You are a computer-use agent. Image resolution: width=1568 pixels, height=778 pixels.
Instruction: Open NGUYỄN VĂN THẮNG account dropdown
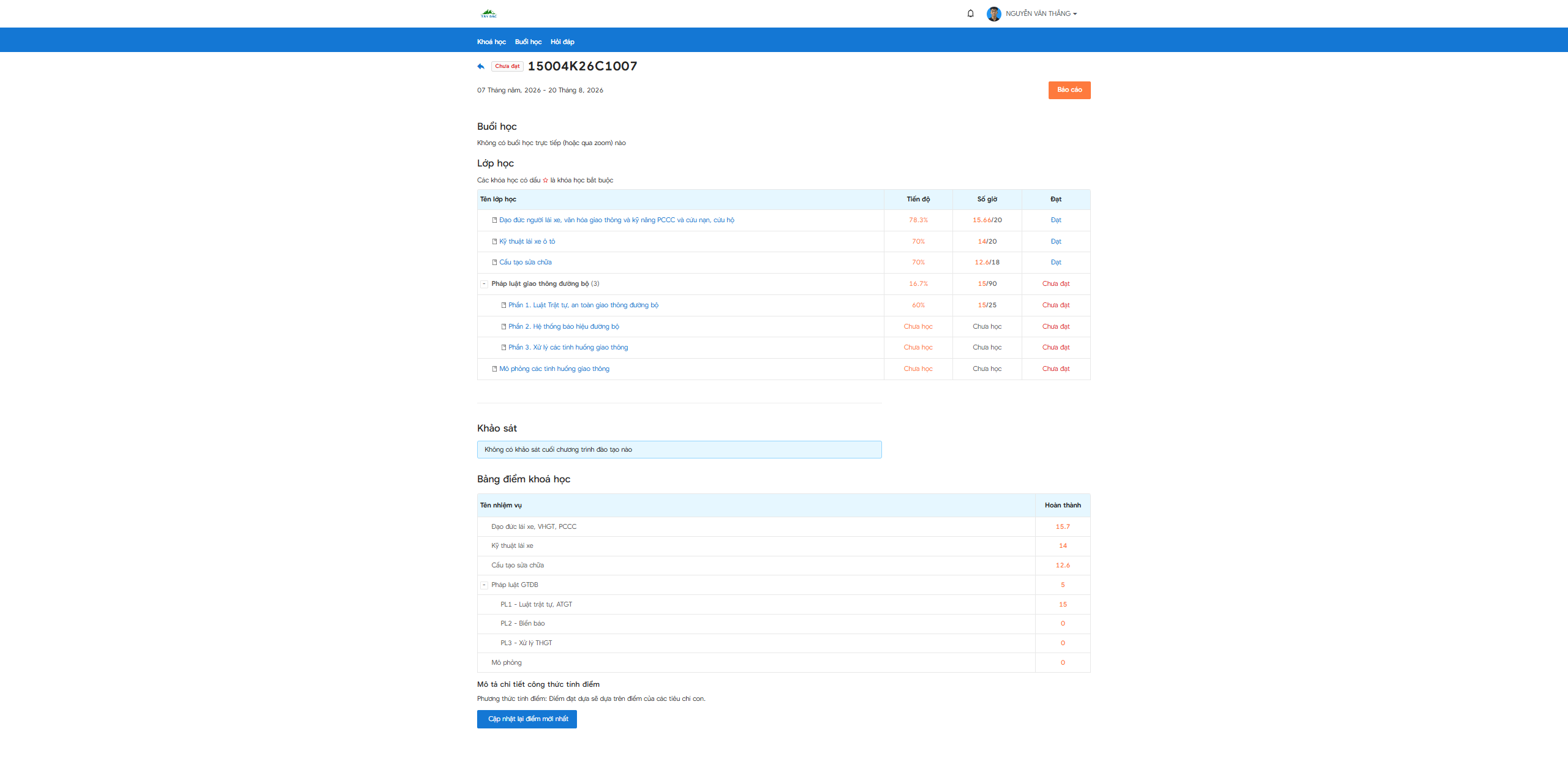[1041, 13]
